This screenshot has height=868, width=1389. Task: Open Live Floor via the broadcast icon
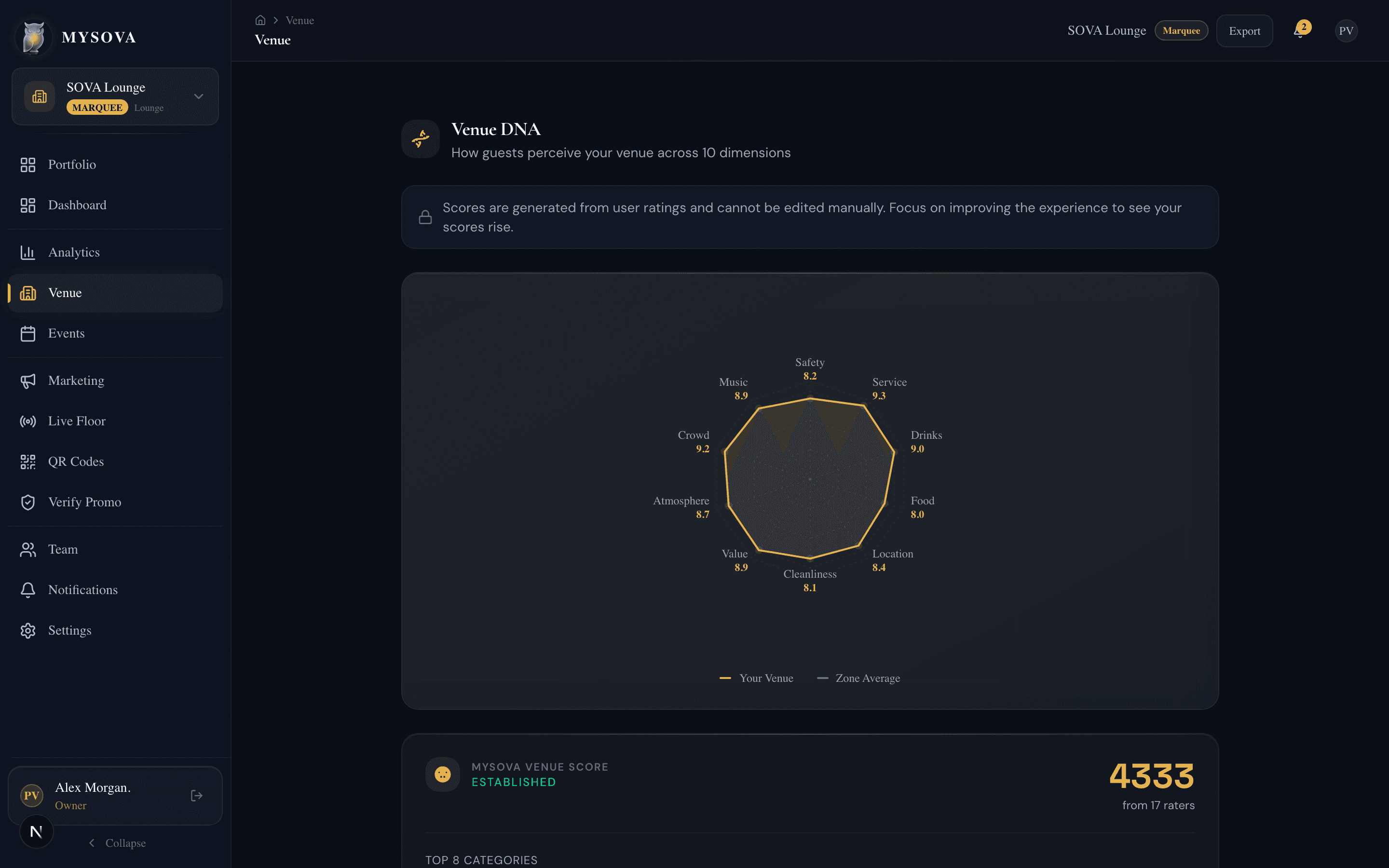point(28,421)
